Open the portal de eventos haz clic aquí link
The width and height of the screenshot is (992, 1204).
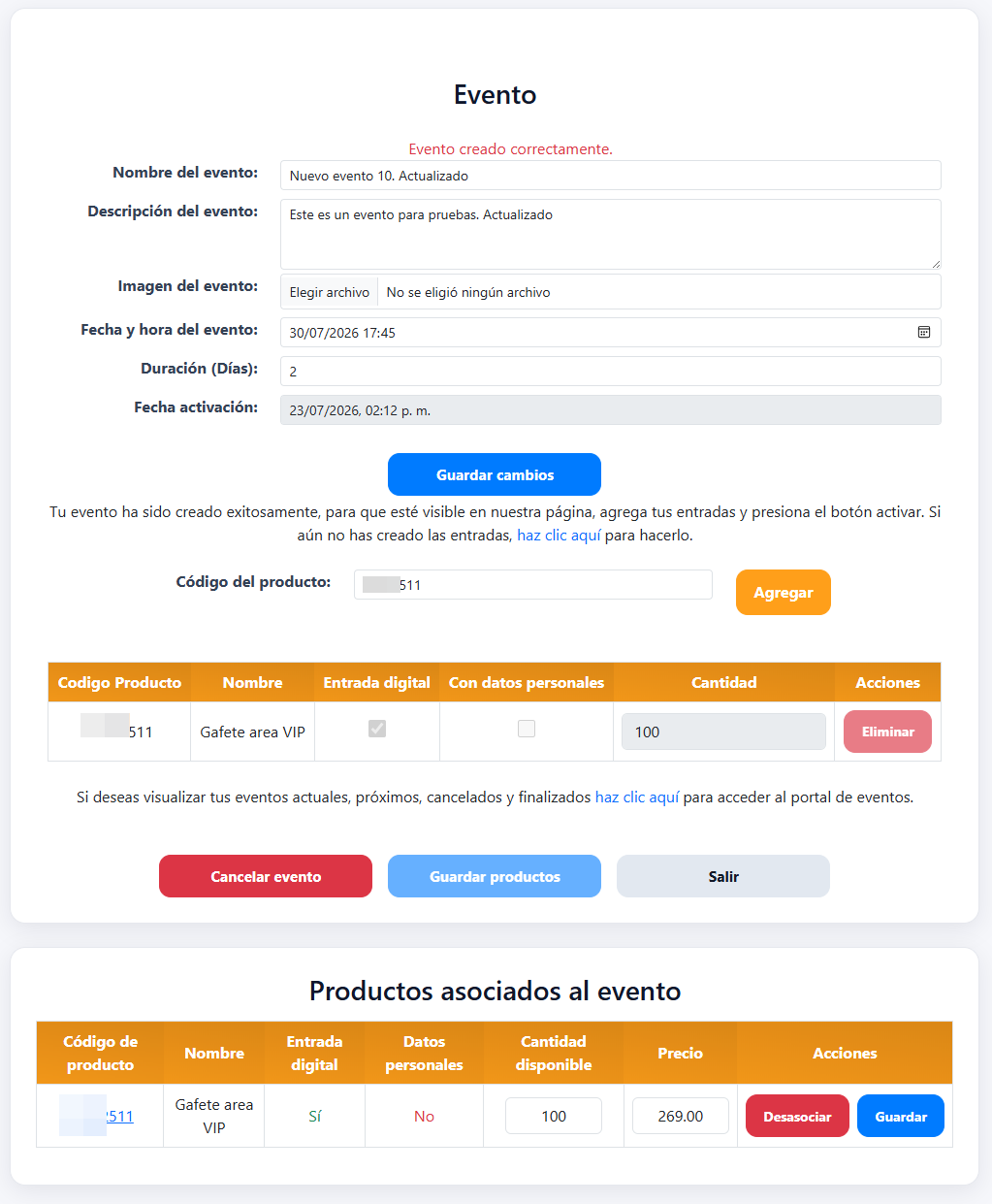[637, 797]
